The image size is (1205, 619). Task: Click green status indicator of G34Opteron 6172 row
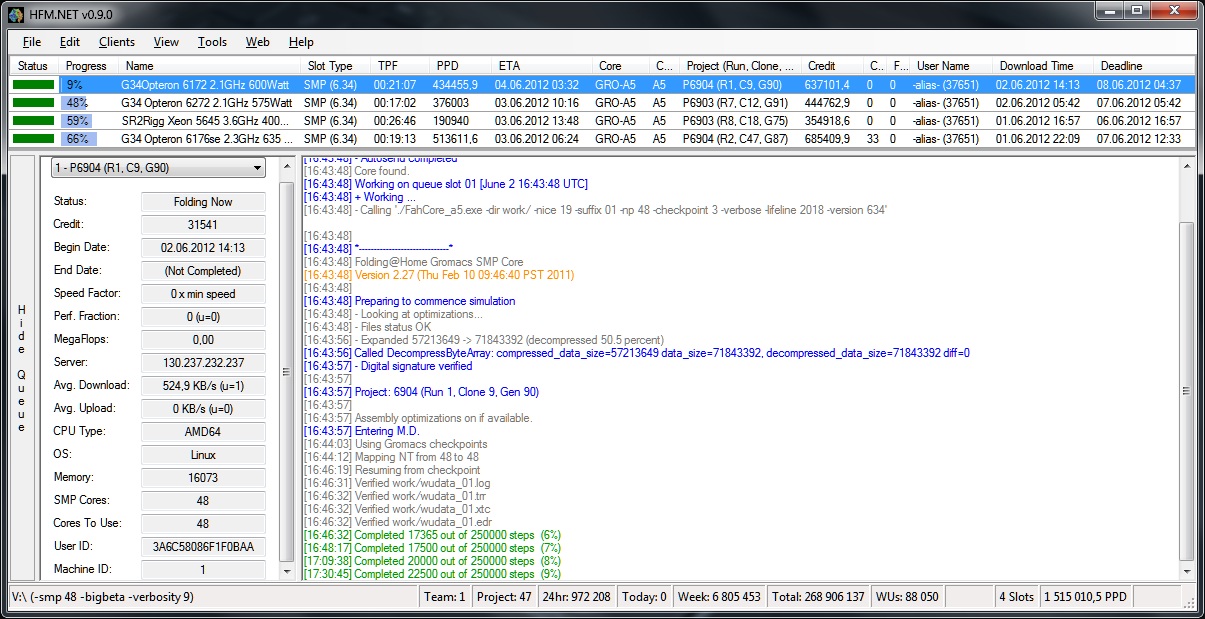tap(33, 85)
